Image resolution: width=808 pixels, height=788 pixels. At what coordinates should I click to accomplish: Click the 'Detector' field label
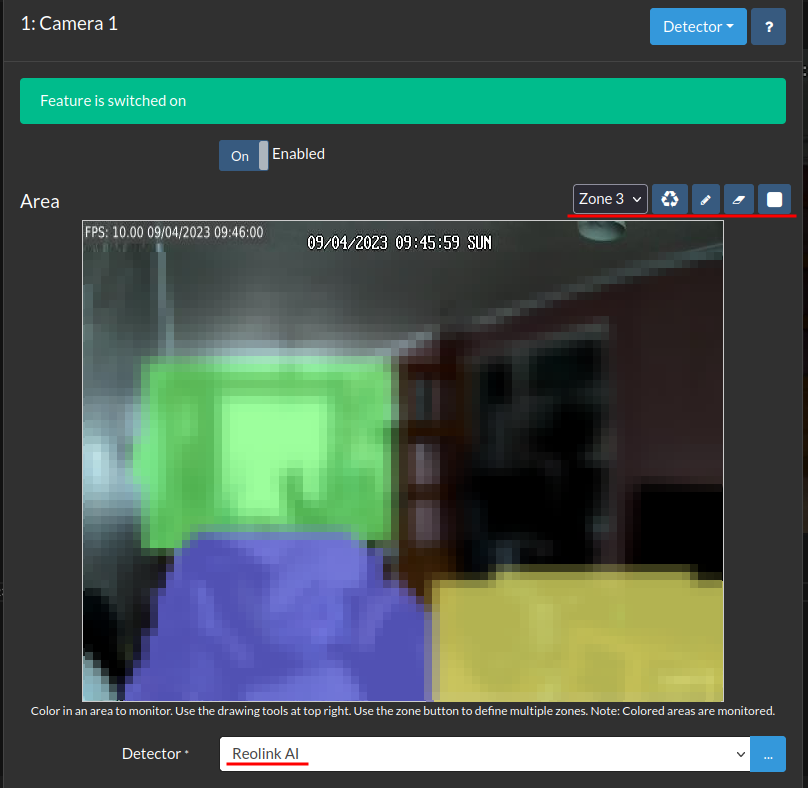coord(151,753)
